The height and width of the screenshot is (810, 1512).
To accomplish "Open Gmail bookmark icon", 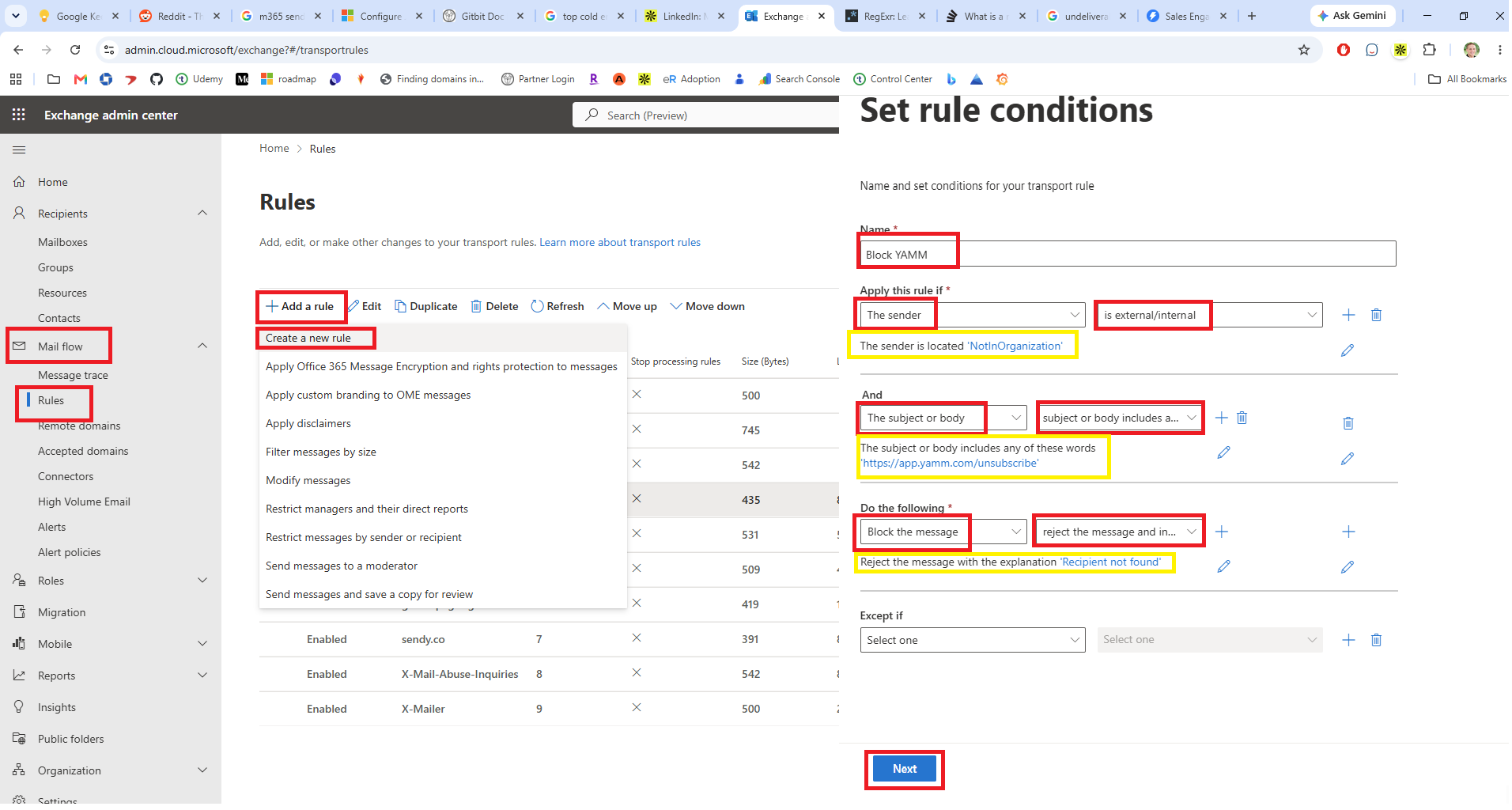I will [x=80, y=79].
